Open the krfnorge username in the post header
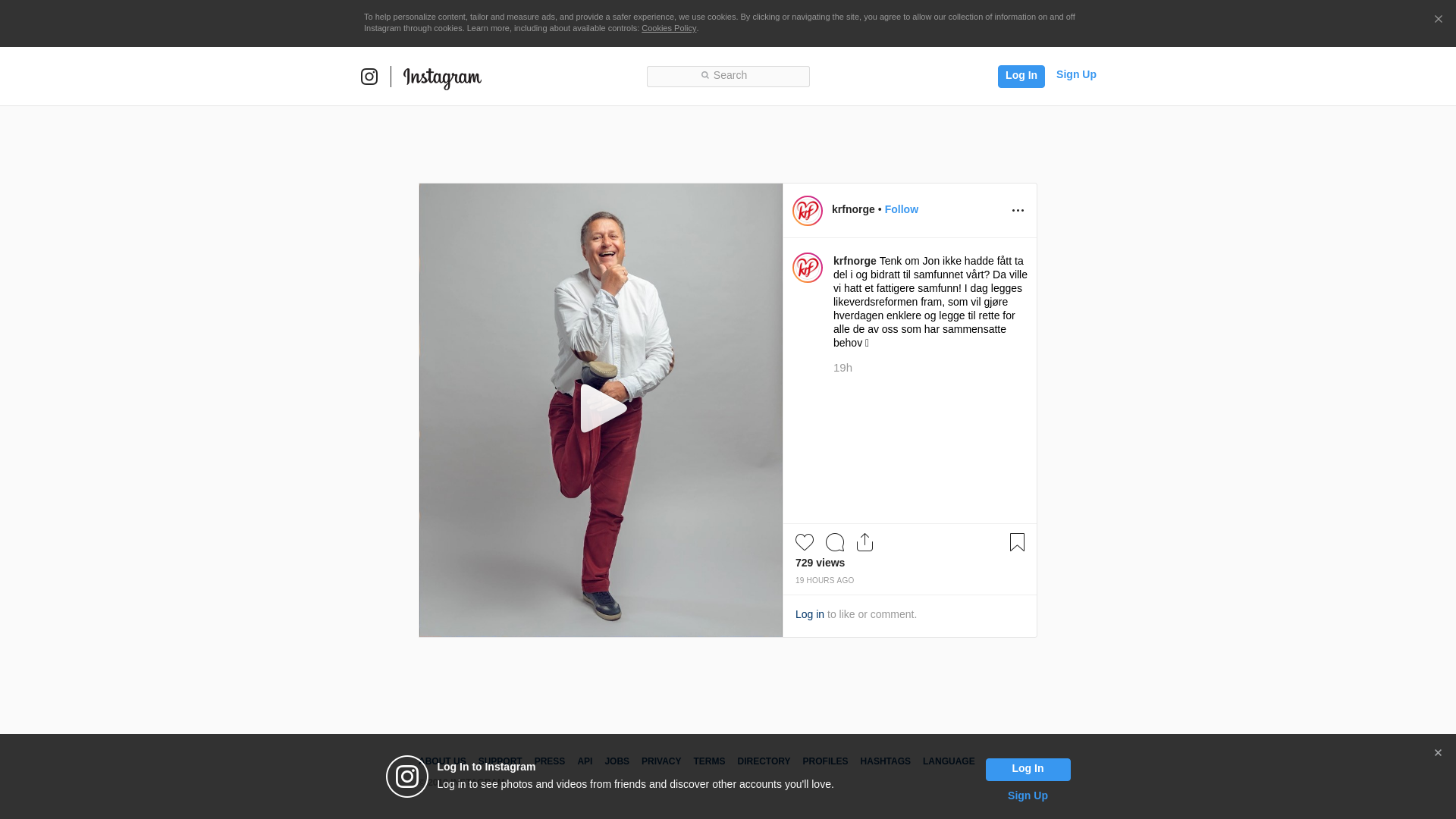This screenshot has height=819, width=1456. point(853,209)
